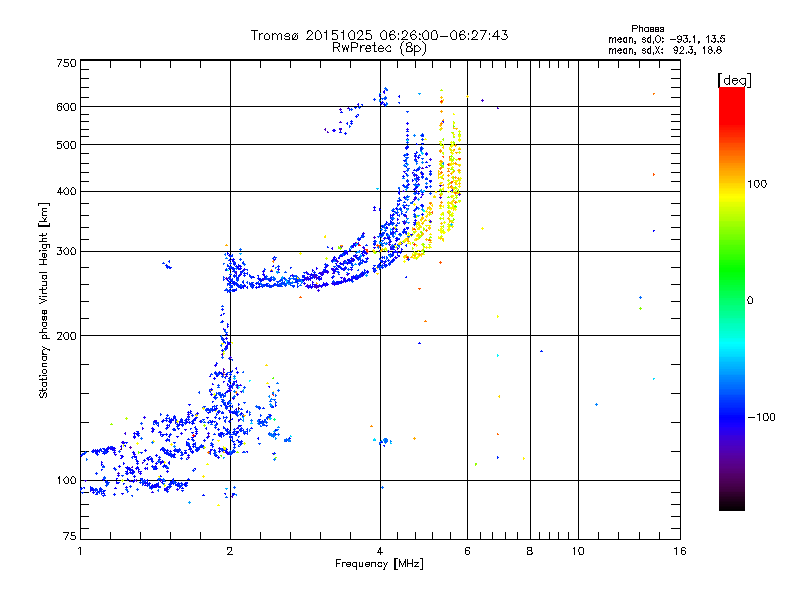800x600 pixels.
Task: Click the subtitle 'RwPretec (8p)'
Action: [x=379, y=48]
